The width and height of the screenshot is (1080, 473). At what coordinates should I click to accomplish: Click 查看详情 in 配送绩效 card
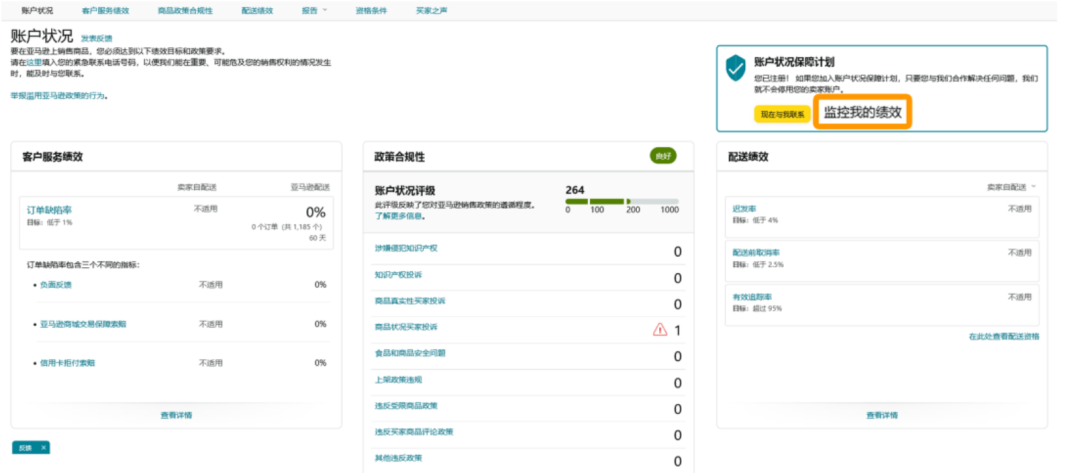tap(882, 415)
